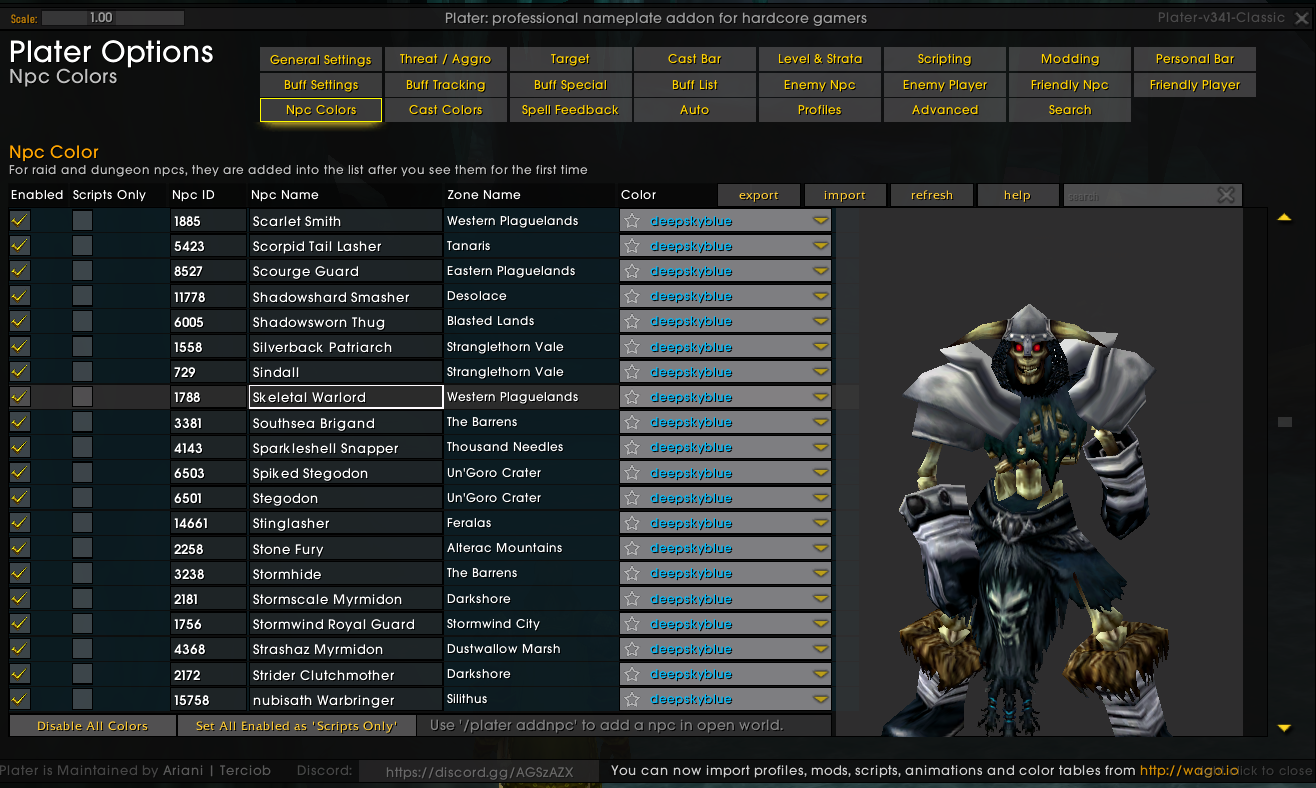Click the star icon in Stormwind Royal Guard row

tap(632, 624)
